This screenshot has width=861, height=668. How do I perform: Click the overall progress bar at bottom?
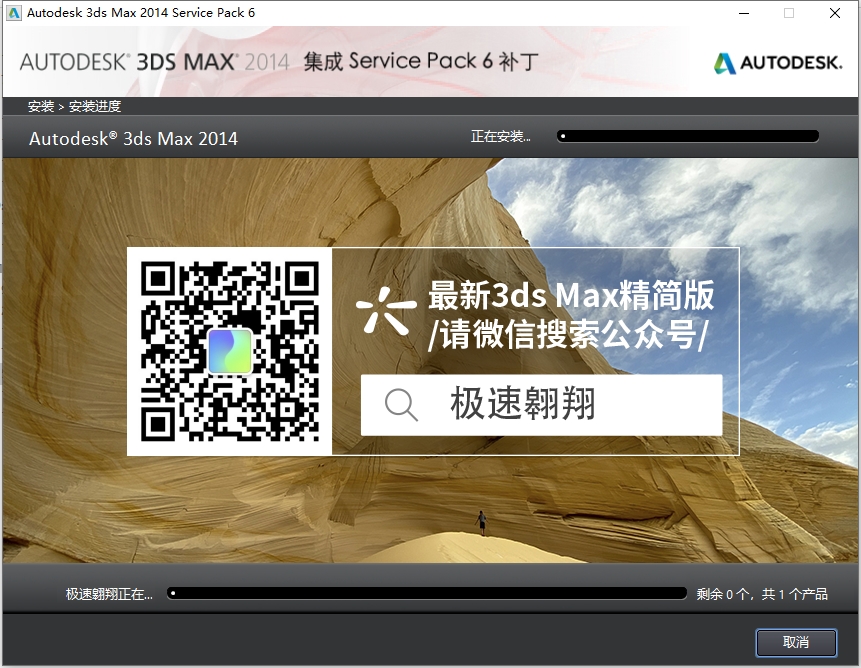[x=427, y=593]
